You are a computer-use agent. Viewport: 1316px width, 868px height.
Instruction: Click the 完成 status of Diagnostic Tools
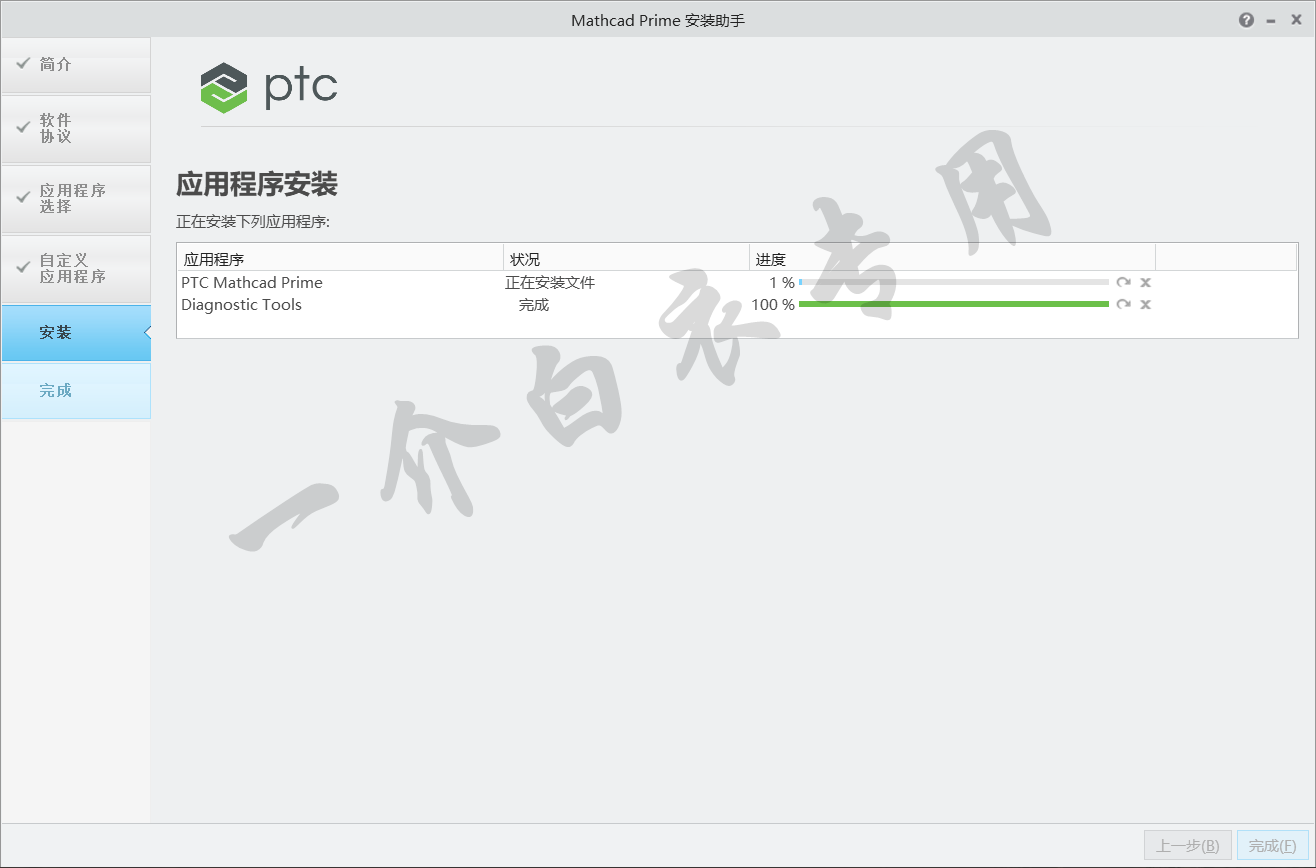(534, 305)
